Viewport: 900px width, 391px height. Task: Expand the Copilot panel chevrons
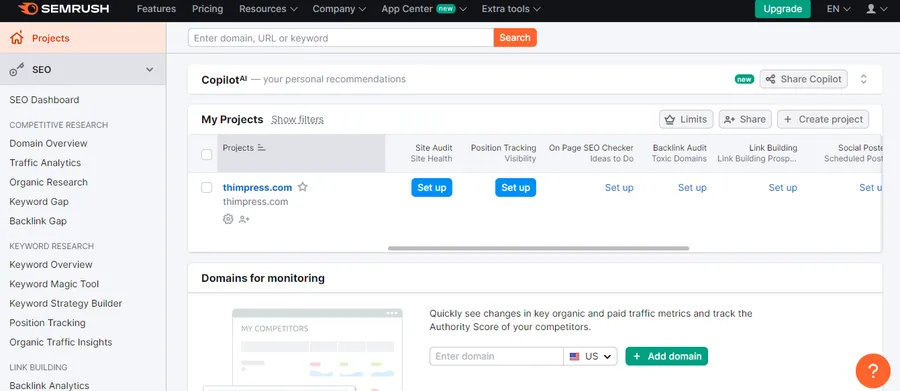pos(863,79)
